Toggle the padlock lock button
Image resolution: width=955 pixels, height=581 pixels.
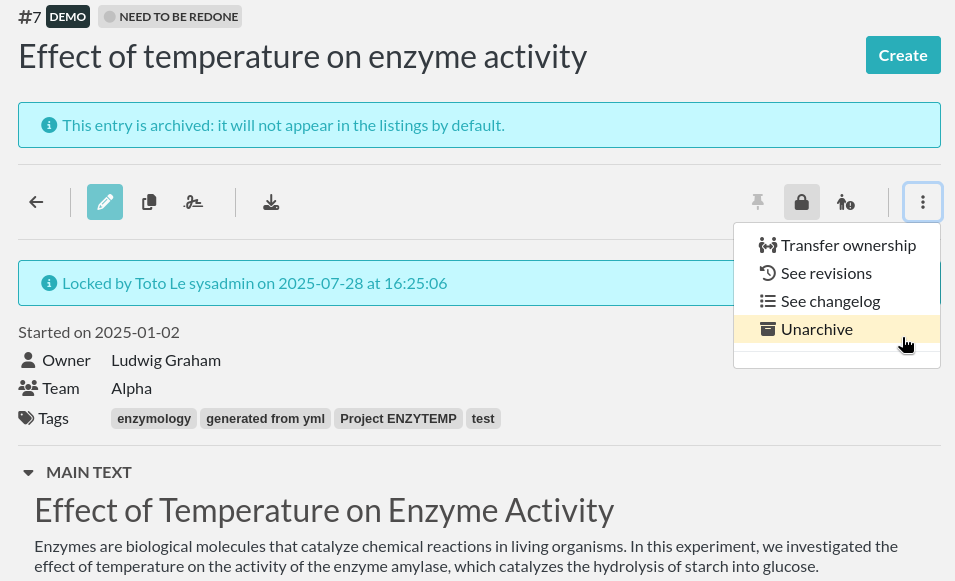pos(802,202)
